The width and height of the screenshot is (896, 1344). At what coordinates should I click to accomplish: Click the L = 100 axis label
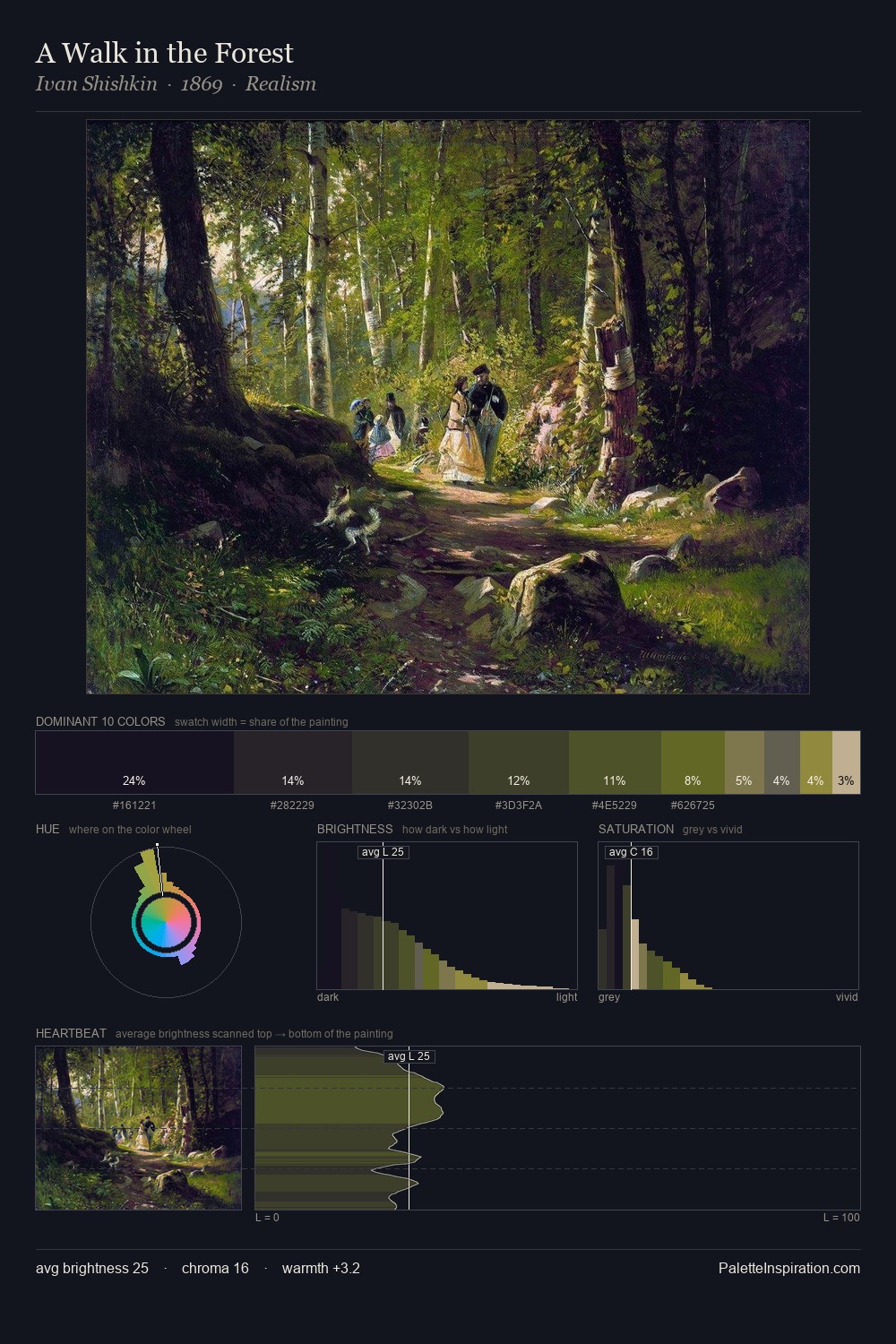[x=841, y=1218]
